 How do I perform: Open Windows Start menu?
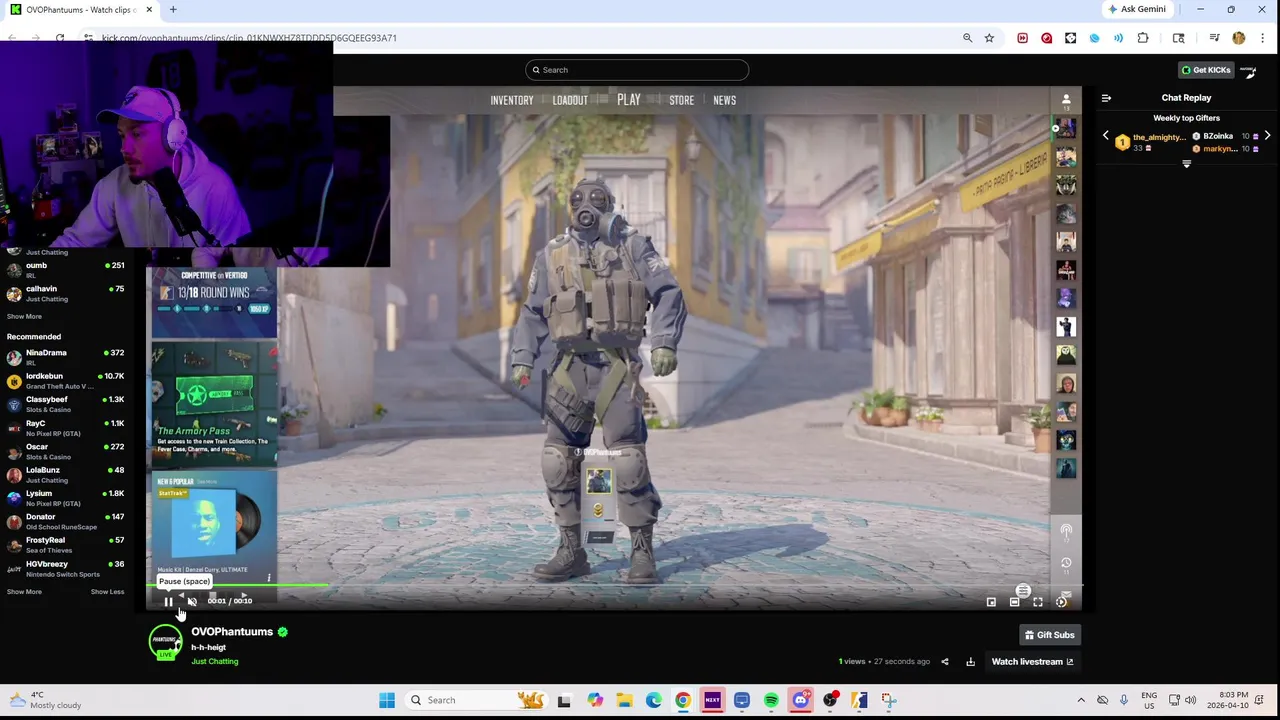point(387,700)
